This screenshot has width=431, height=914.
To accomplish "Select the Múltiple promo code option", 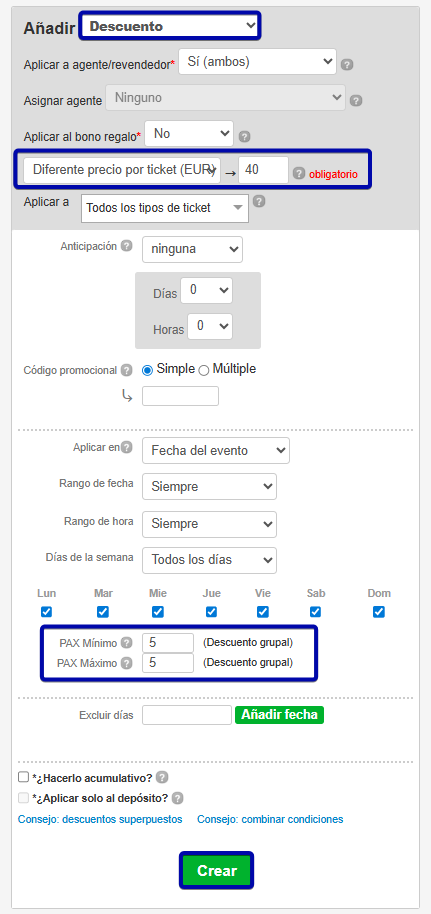I will [204, 370].
